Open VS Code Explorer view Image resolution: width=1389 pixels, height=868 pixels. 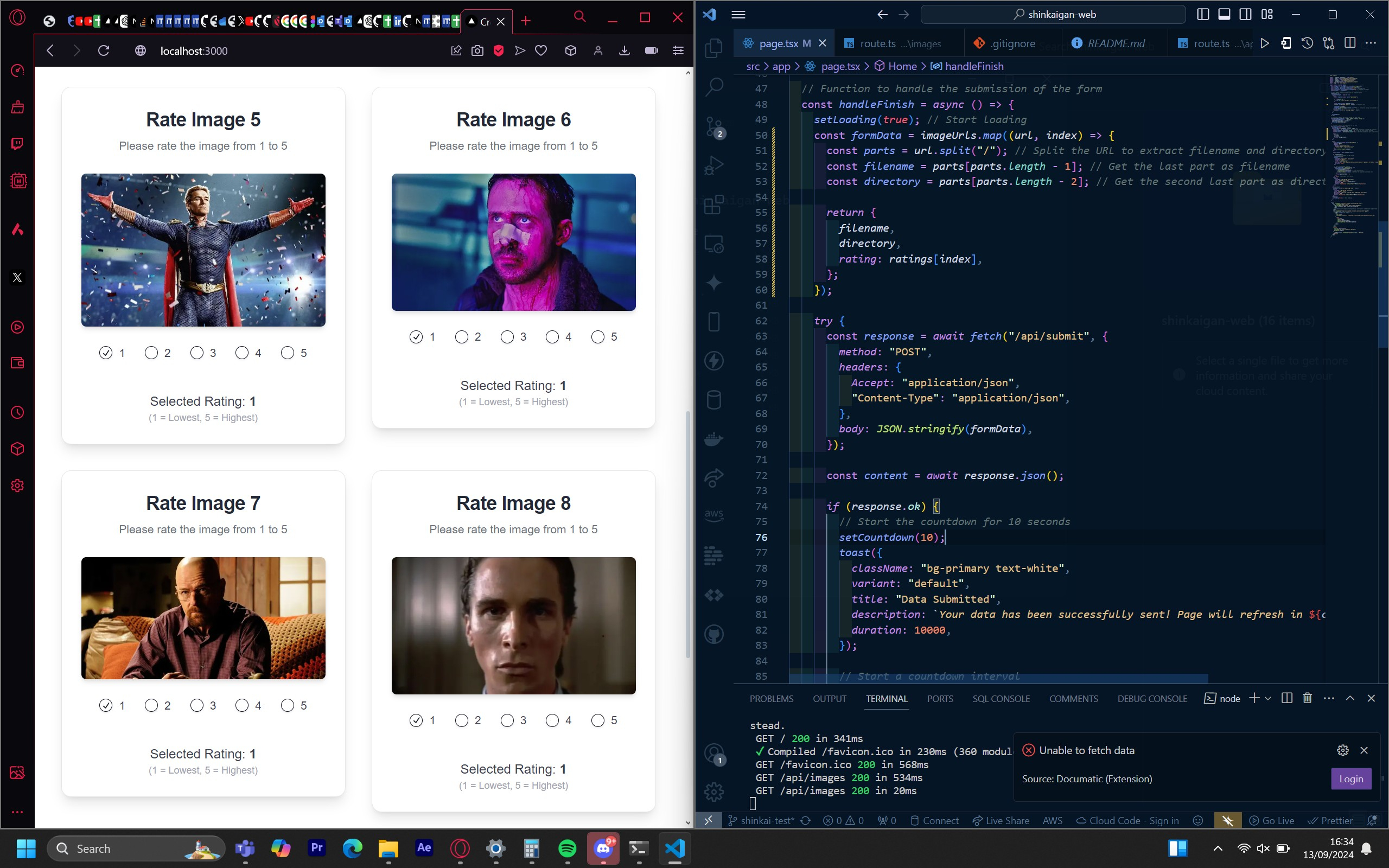coord(713,48)
